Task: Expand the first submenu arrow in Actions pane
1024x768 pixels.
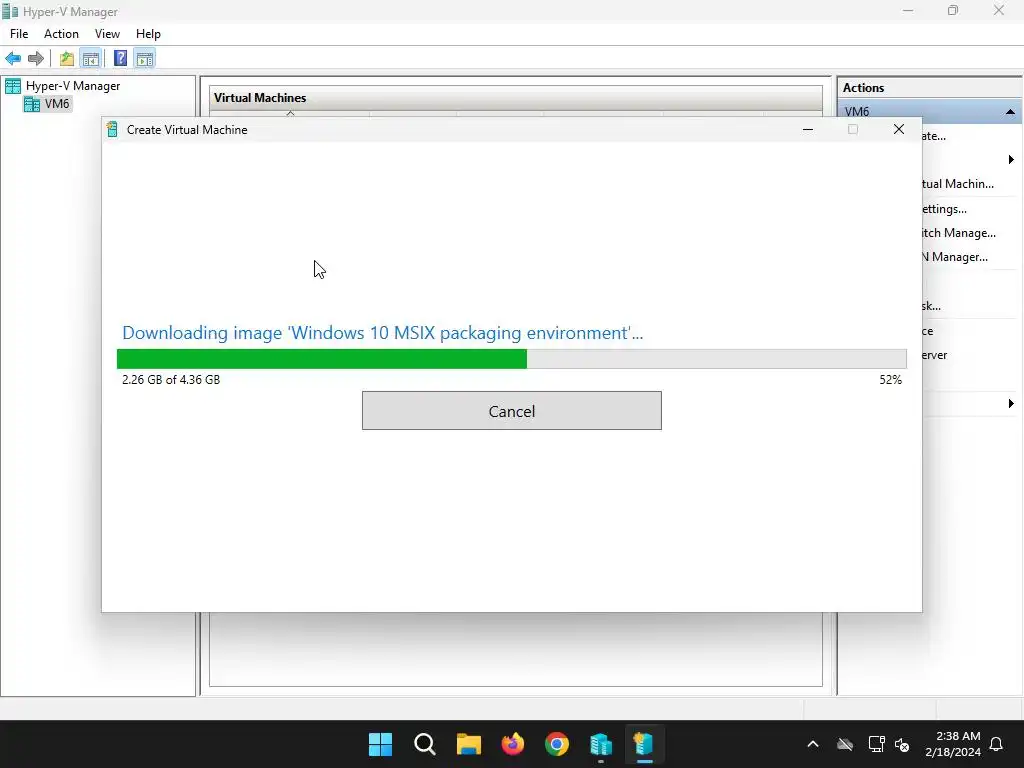Action: (1011, 160)
